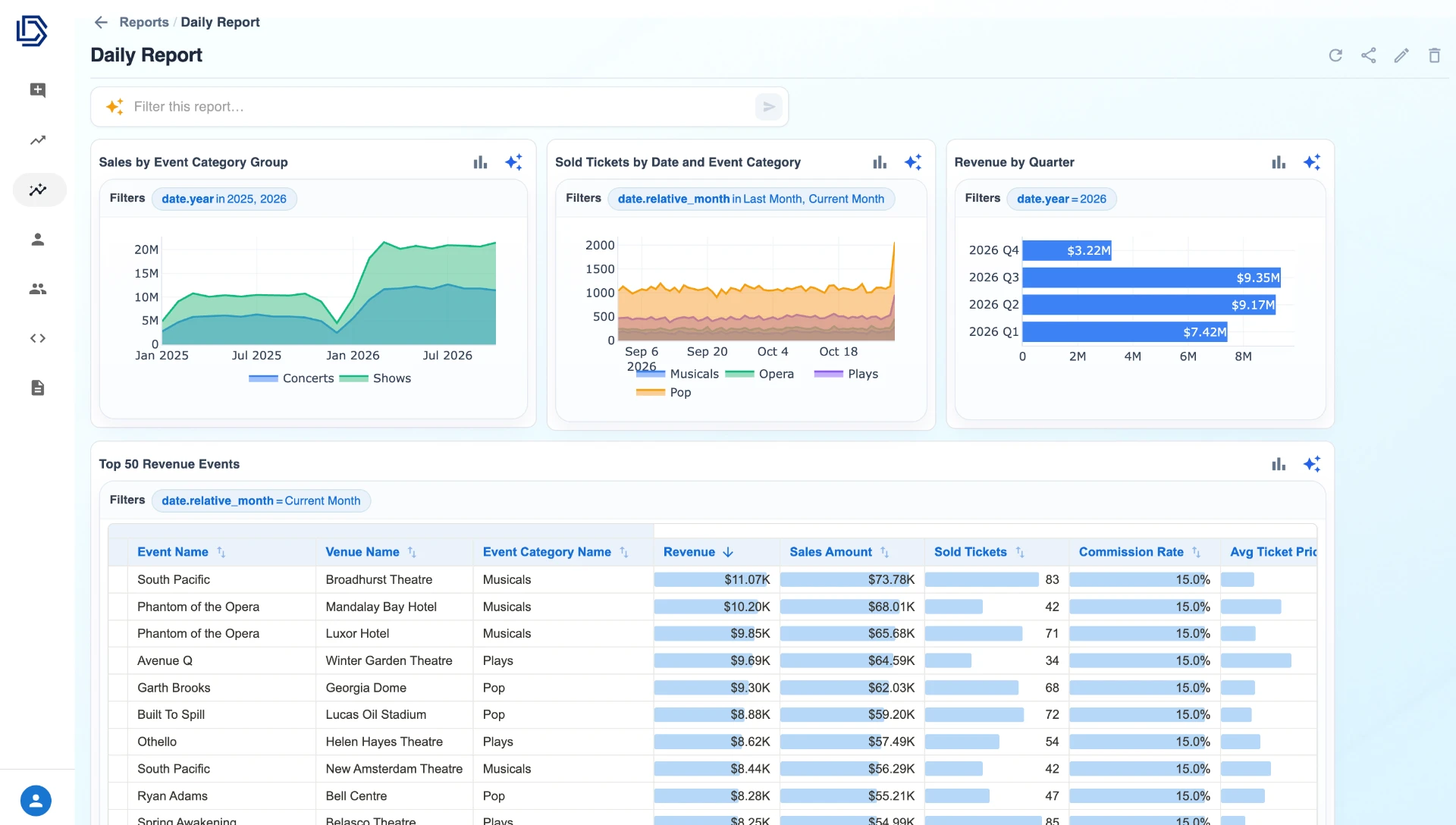Toggle Opera legend entry in tickets chart

pyautogui.click(x=760, y=374)
